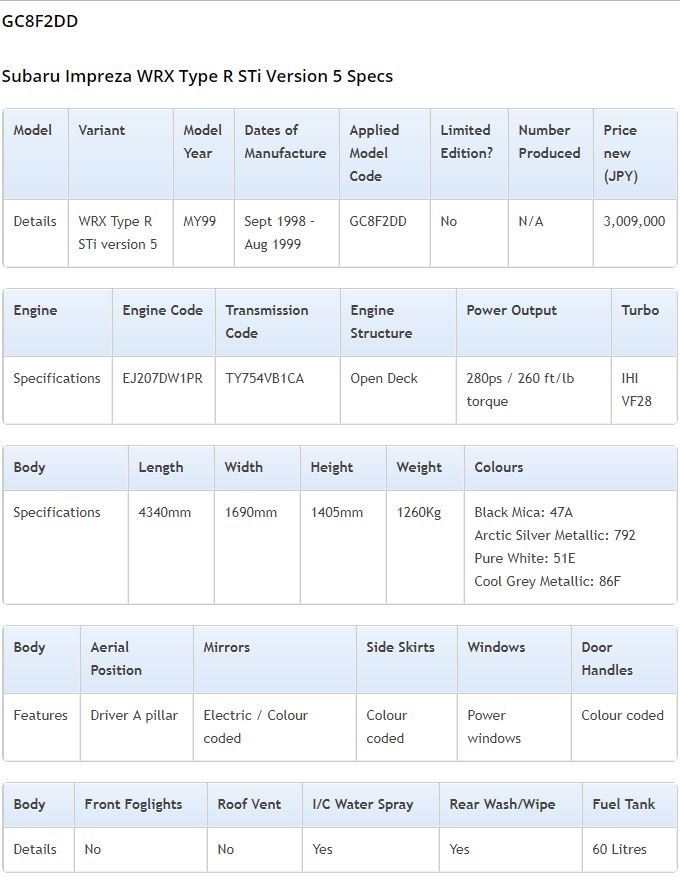
Task: Click the Dates of Manufacture column header
Action: tap(286, 153)
